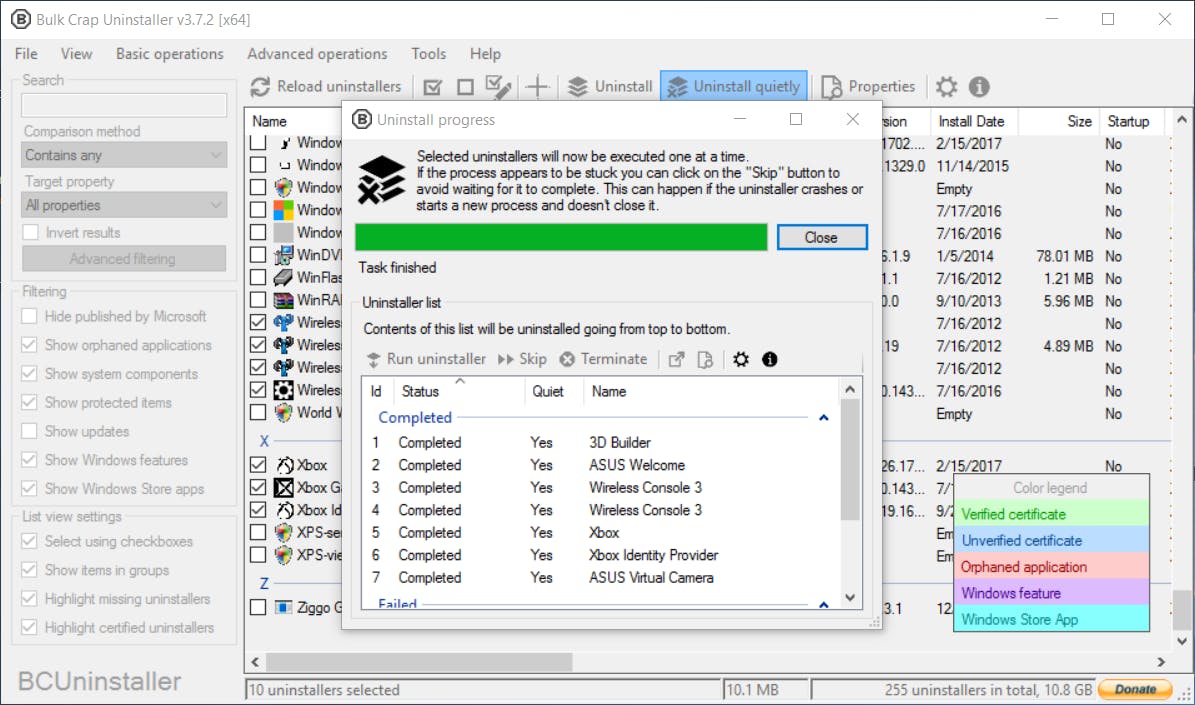Click the WinFlash icon in the list
This screenshot has width=1195, height=705.
coord(284,277)
